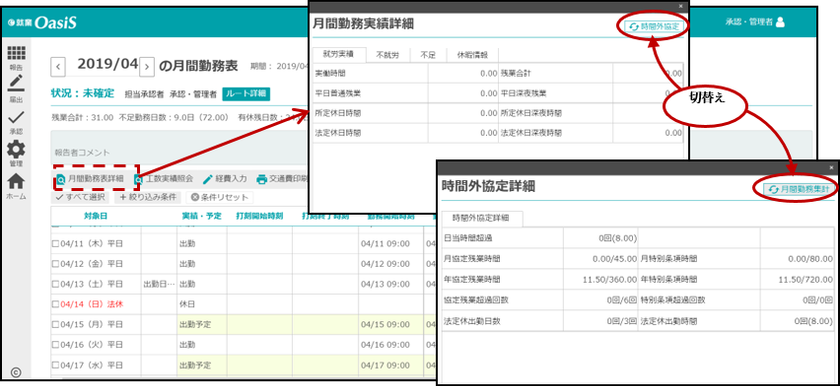
Task: Go to ホーム house icon
Action: pos(16,181)
